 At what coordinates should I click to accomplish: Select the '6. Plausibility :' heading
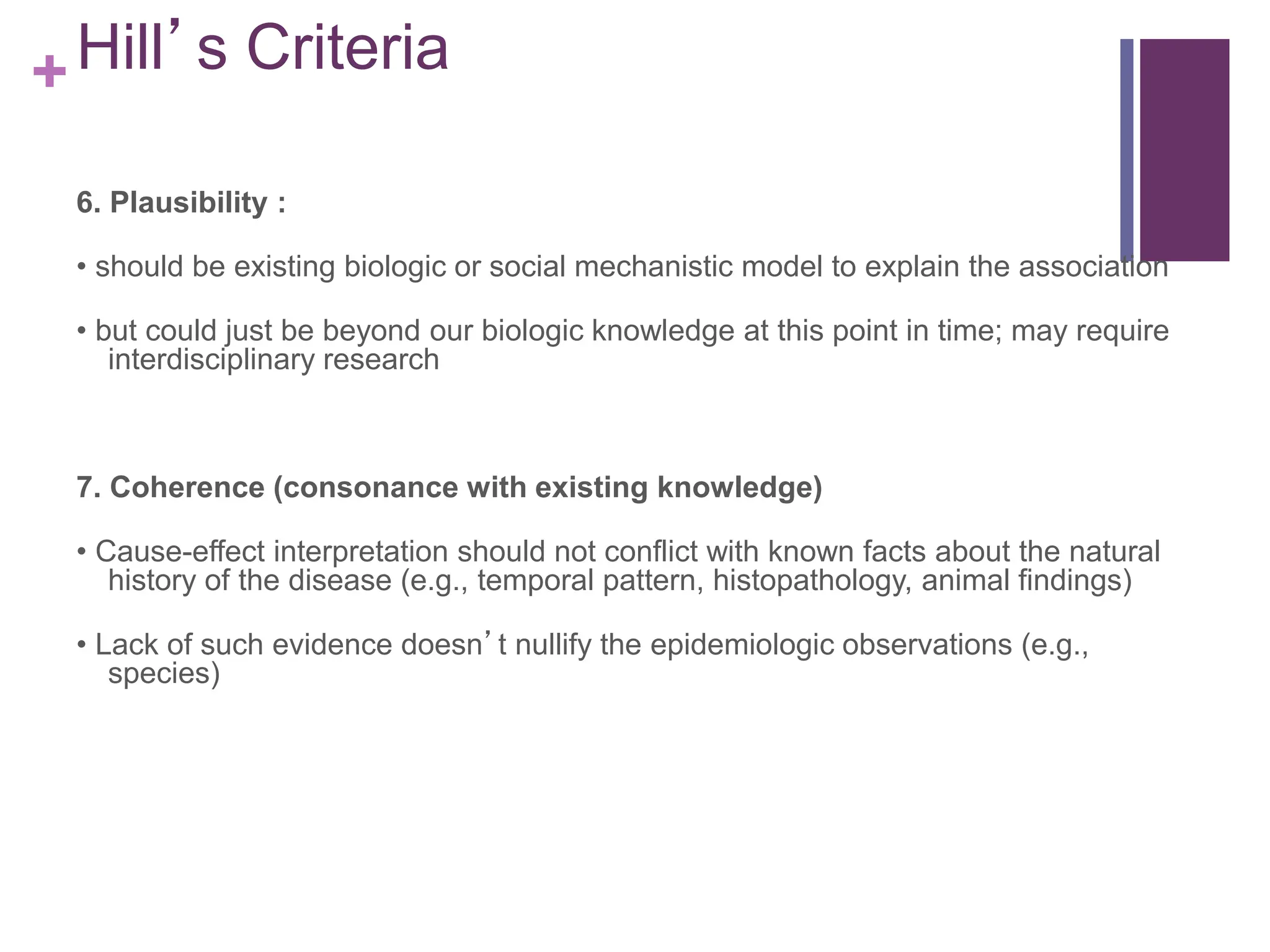tap(181, 203)
